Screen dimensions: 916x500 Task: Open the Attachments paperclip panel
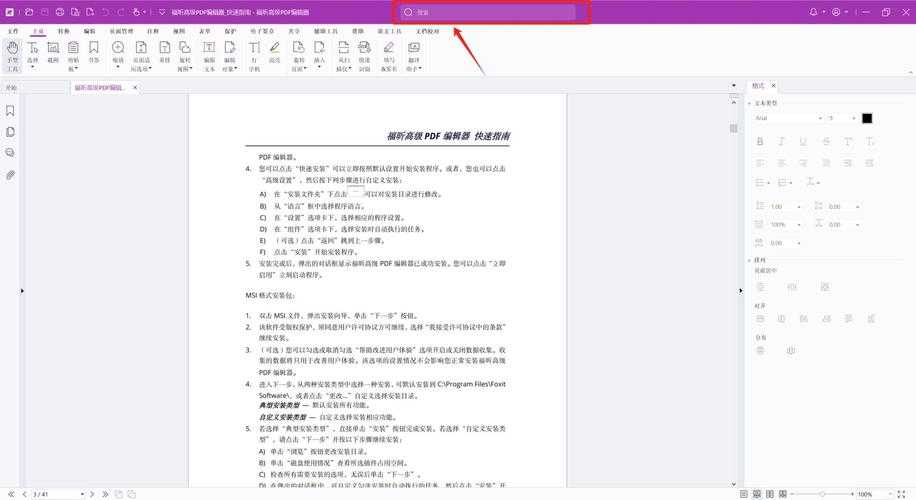click(10, 174)
